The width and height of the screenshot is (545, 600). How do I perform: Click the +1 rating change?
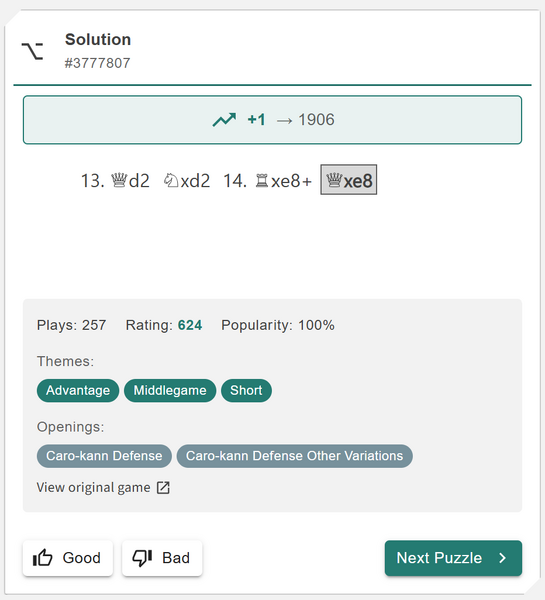click(256, 120)
